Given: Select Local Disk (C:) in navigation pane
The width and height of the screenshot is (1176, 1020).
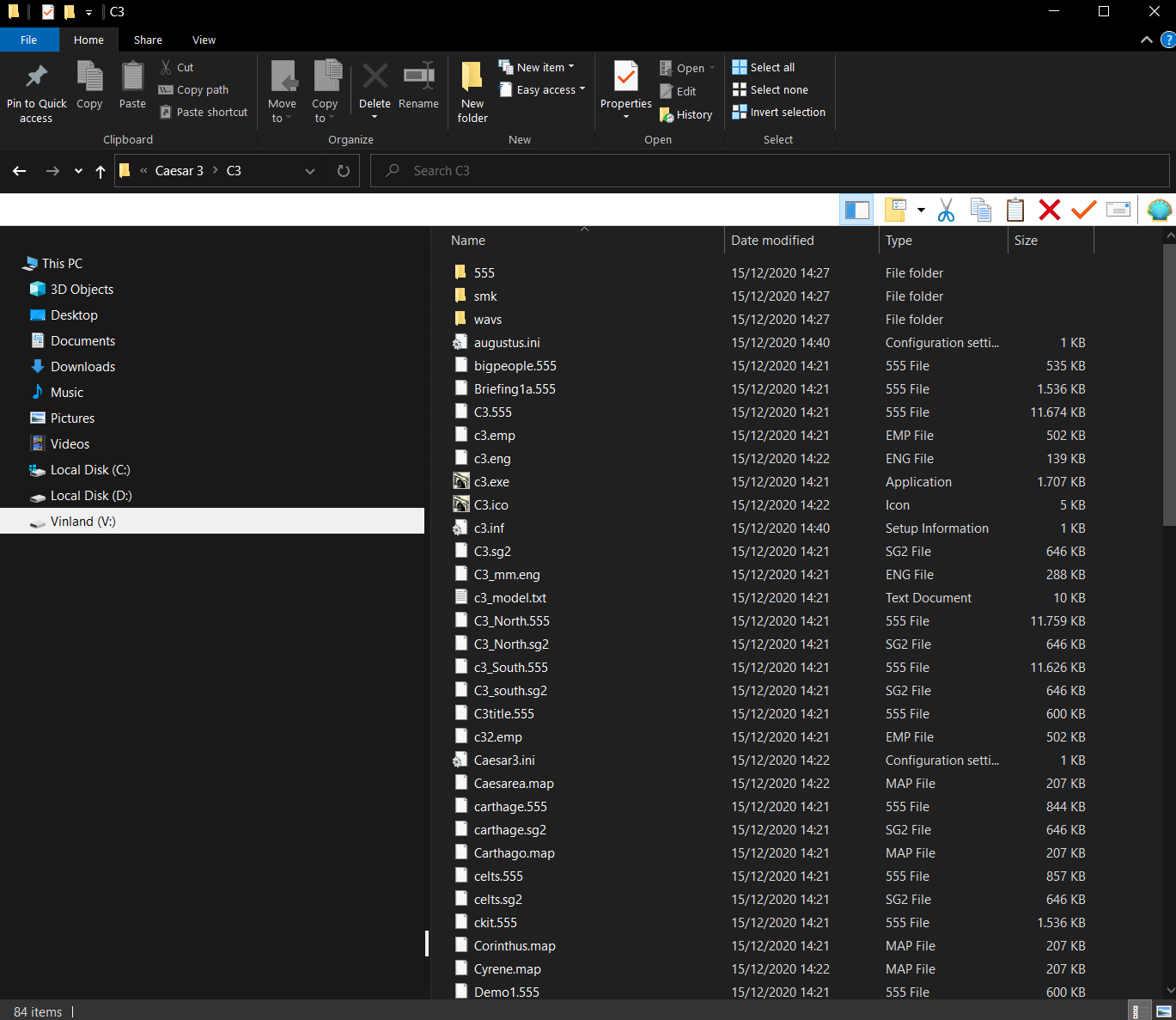Looking at the screenshot, I should [90, 469].
